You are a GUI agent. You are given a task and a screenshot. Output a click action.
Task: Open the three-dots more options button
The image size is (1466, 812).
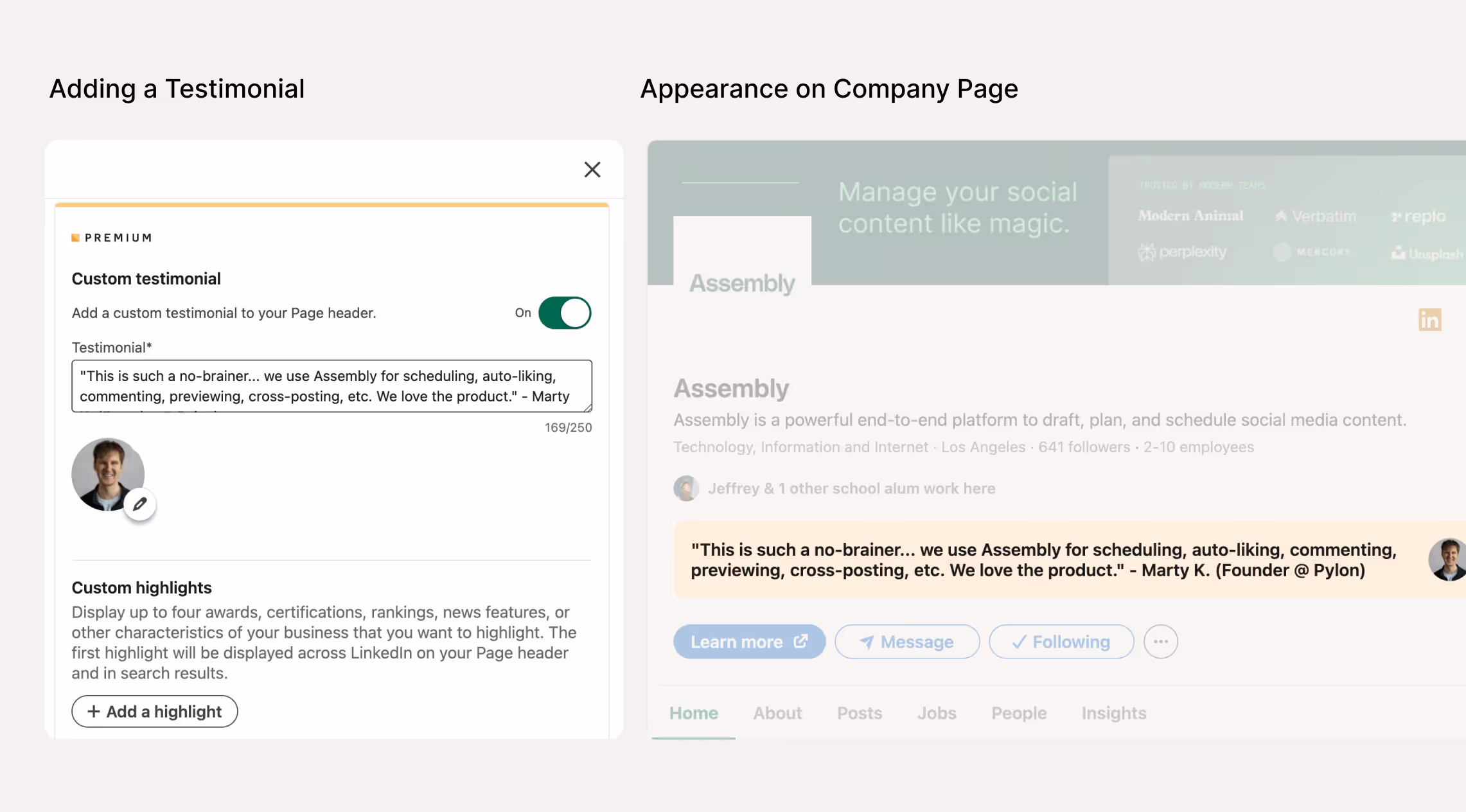[x=1160, y=641]
